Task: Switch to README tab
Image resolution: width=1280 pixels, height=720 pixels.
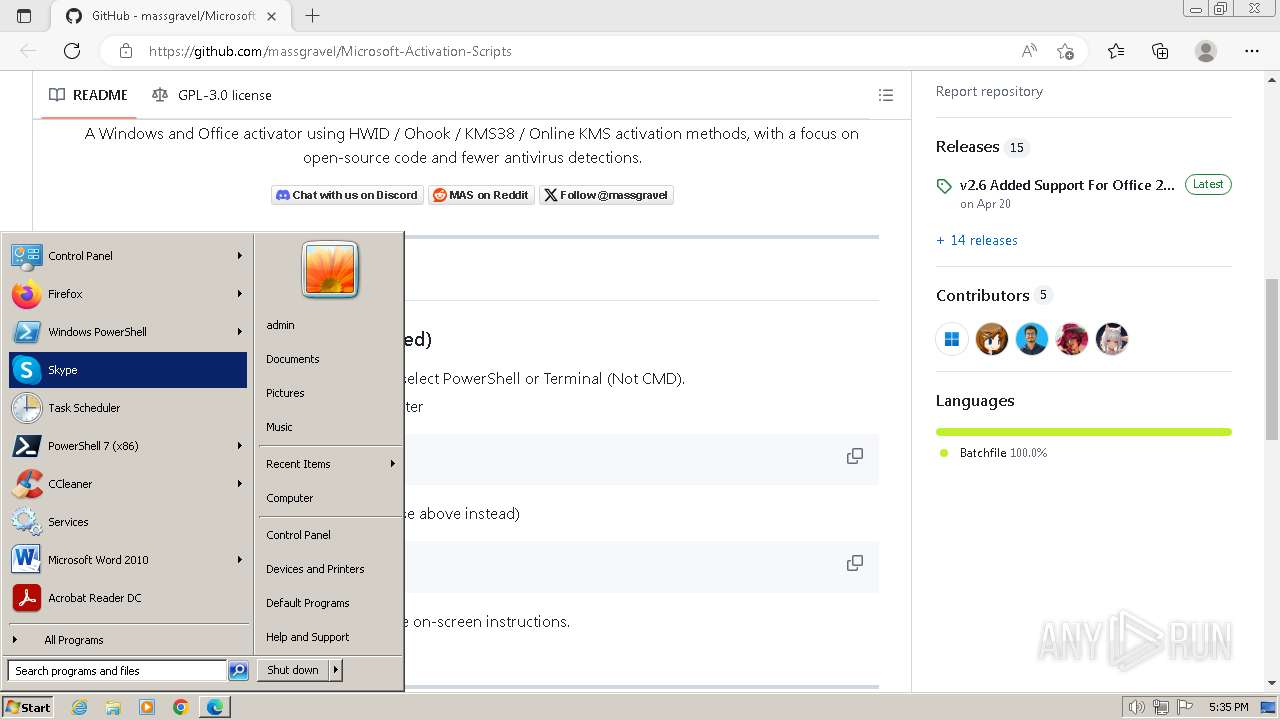Action: pyautogui.click(x=89, y=95)
